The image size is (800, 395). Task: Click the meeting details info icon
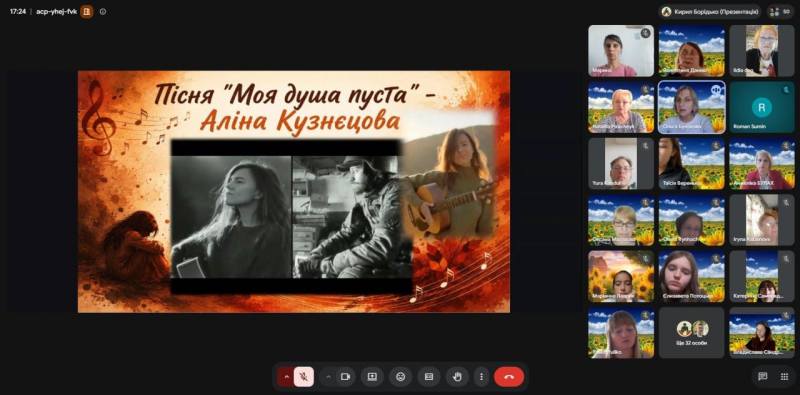coord(103,11)
